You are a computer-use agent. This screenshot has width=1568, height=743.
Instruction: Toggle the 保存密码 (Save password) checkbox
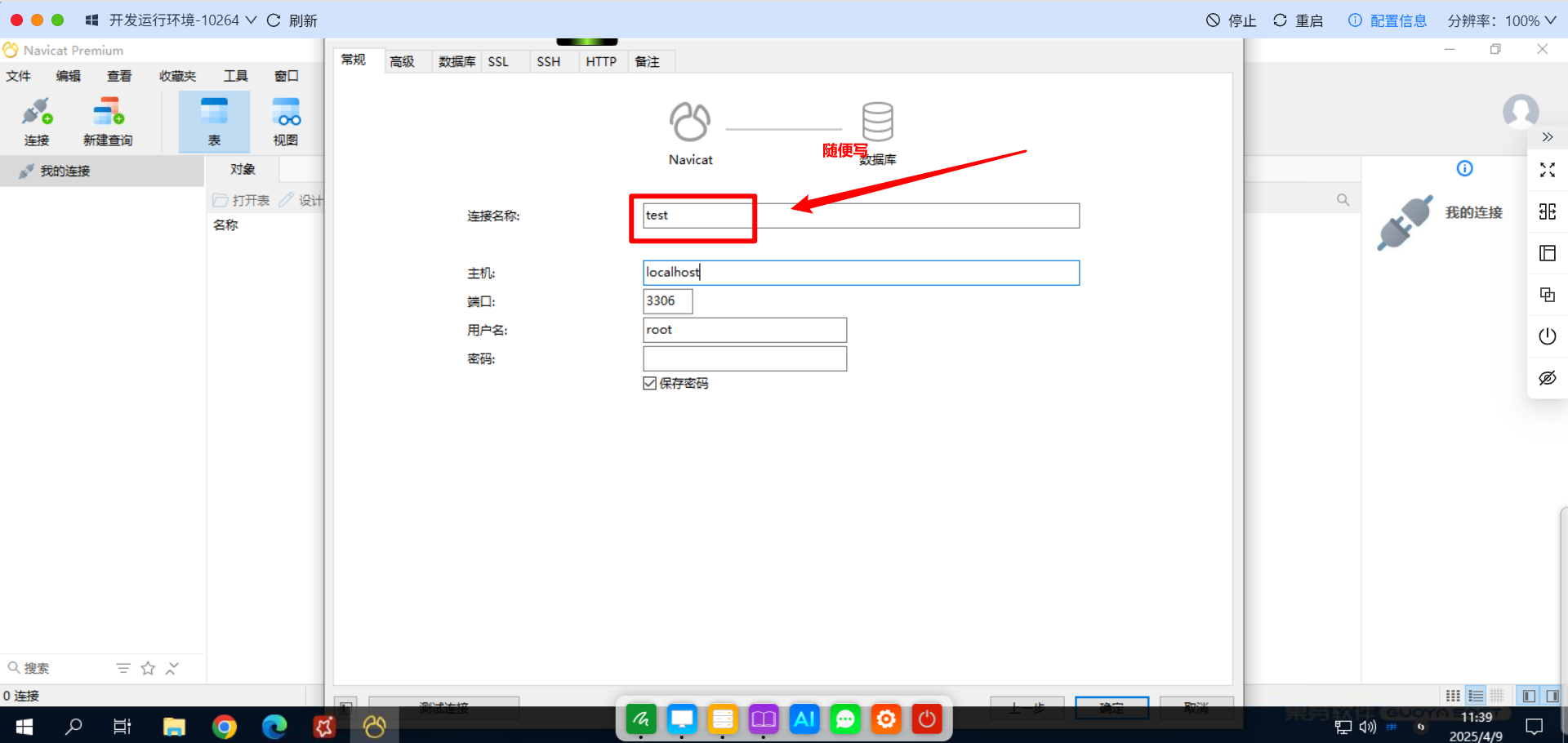coord(650,383)
